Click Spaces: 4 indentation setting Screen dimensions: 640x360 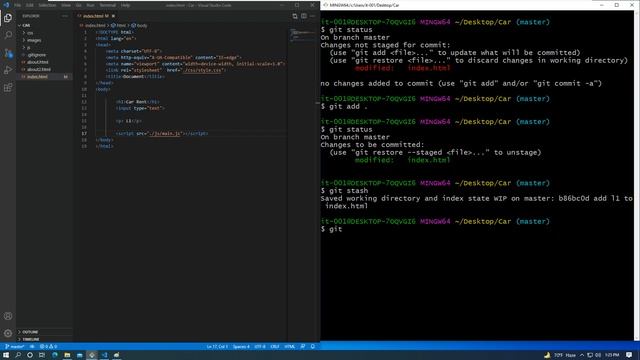click(x=241, y=347)
